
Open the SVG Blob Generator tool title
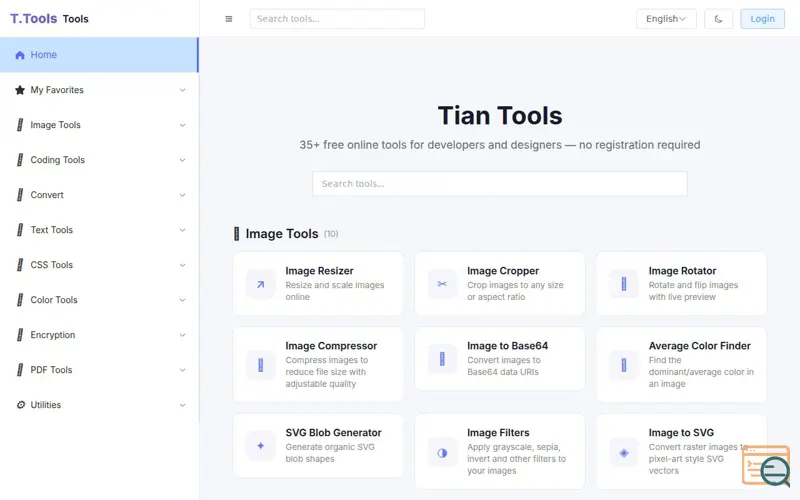pos(333,433)
